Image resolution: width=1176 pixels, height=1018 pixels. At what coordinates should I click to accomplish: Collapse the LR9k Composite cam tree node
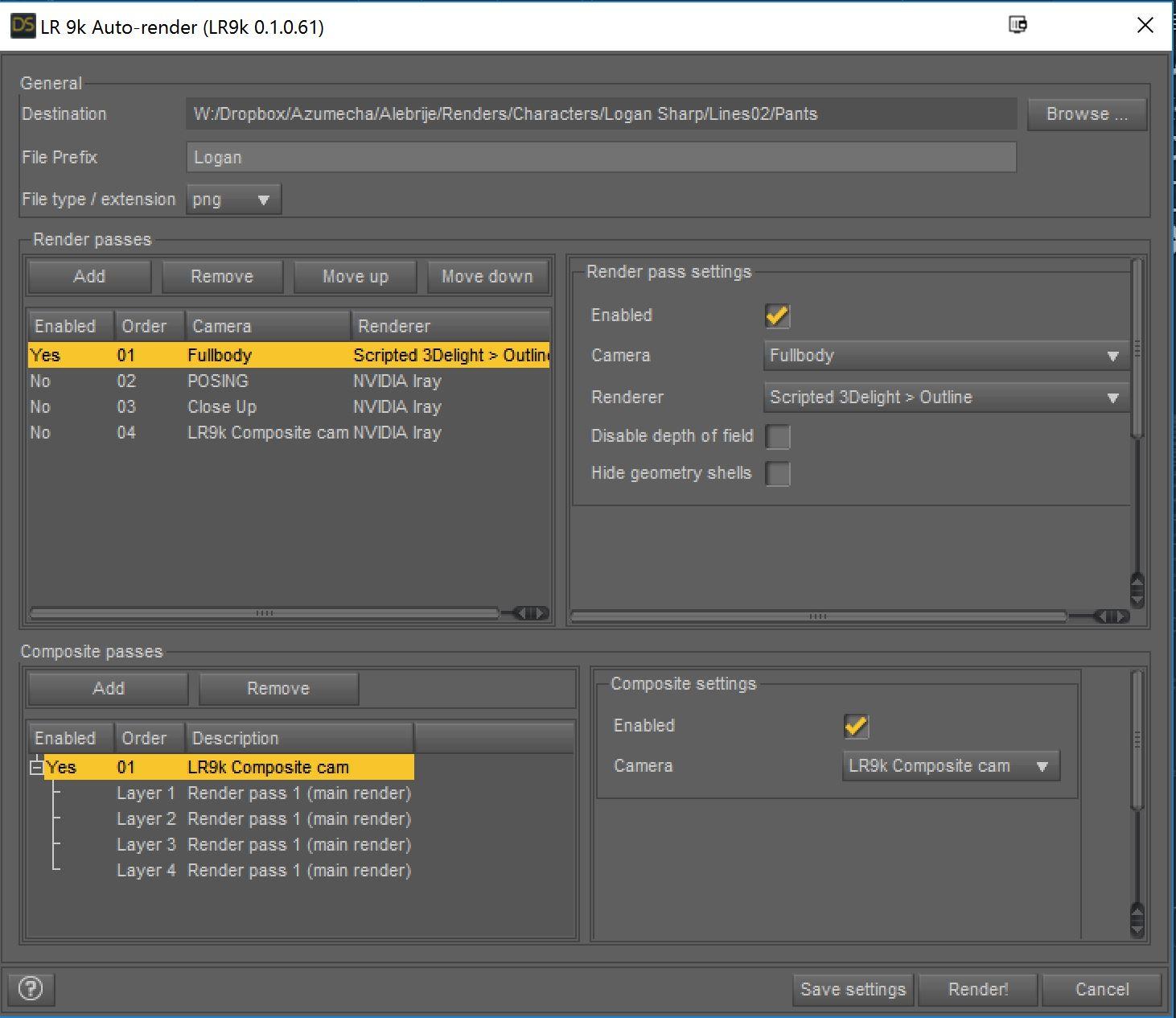pos(36,768)
